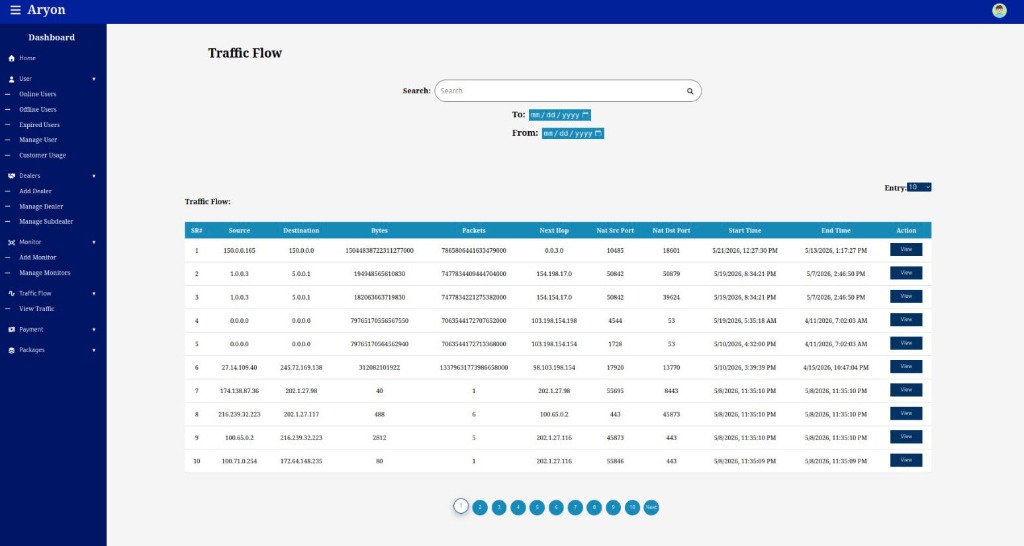
Task: Open the user avatar profile icon
Action: [x=999, y=10]
